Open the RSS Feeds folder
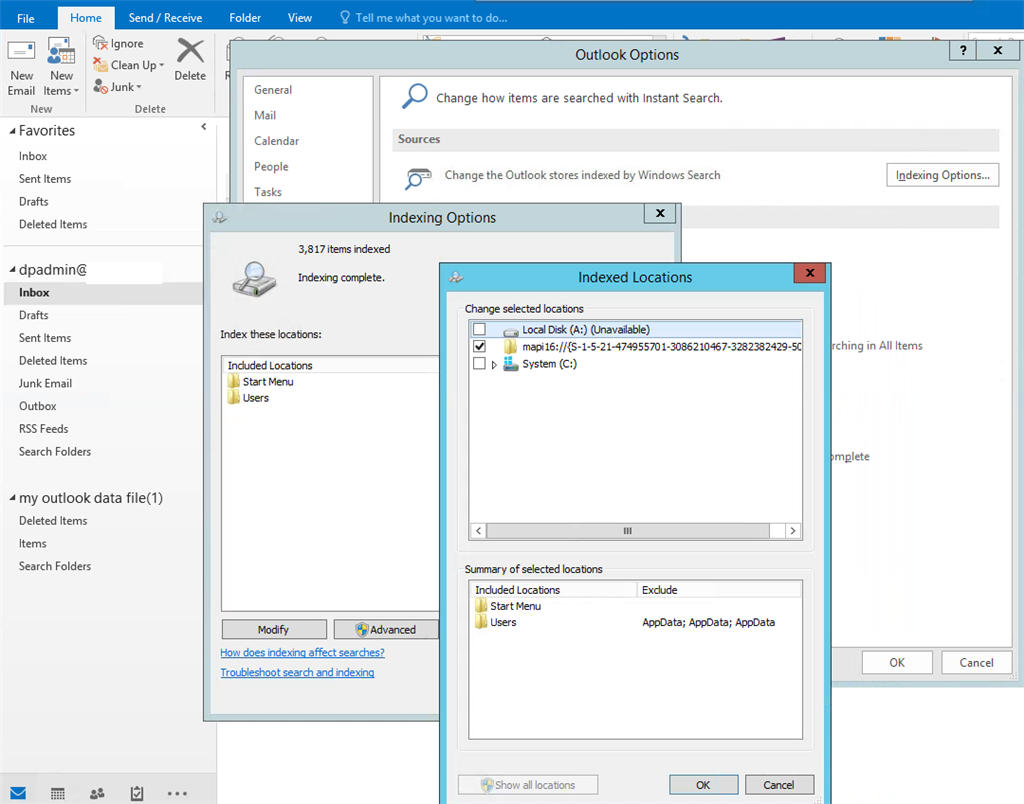 (44, 429)
